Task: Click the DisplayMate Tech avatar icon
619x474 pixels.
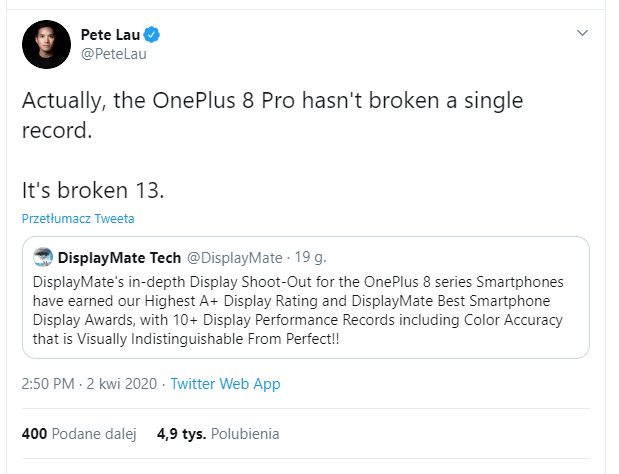Action: (x=43, y=258)
